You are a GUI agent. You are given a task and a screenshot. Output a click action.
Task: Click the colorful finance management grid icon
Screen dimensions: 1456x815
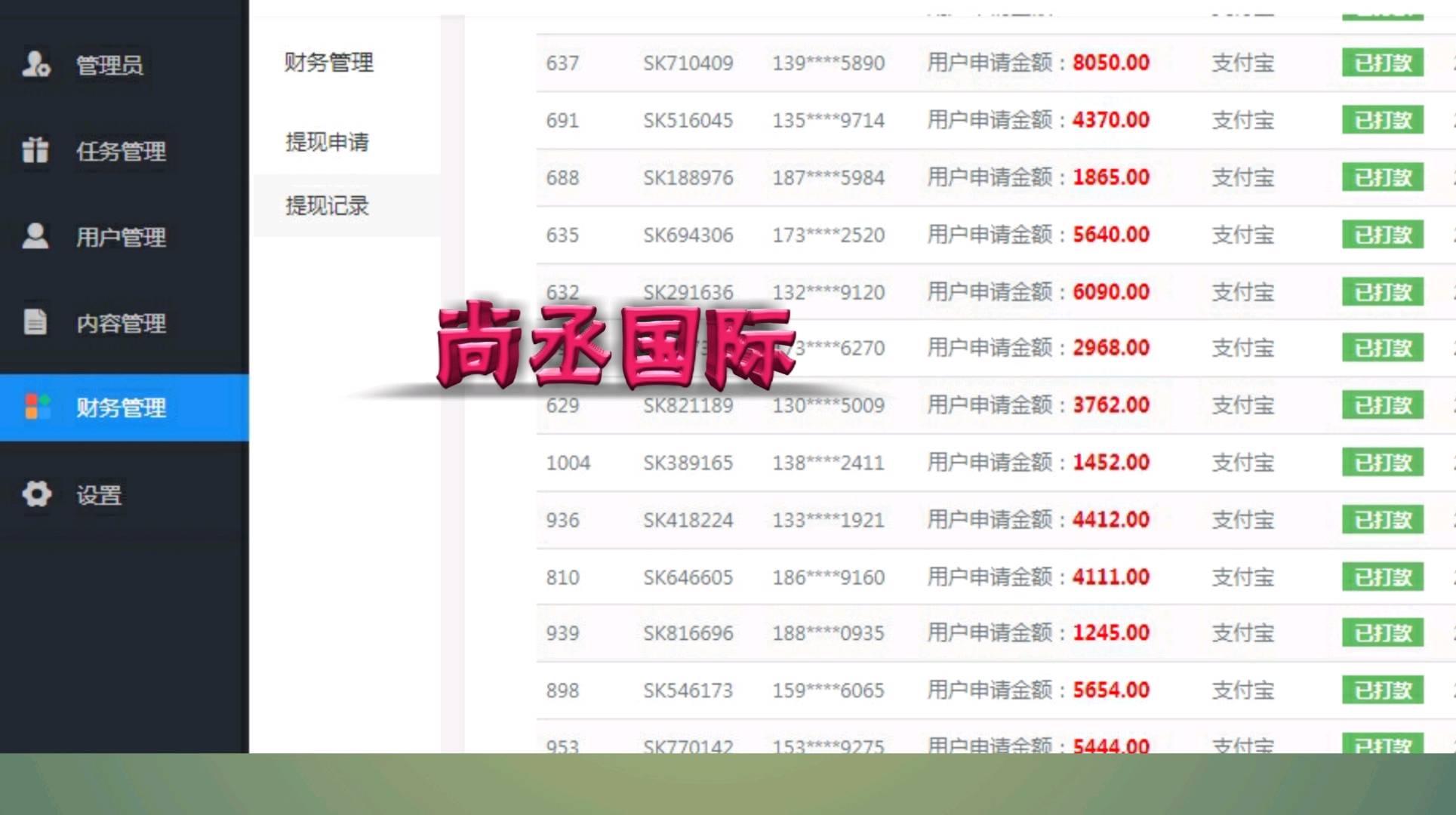[37, 407]
